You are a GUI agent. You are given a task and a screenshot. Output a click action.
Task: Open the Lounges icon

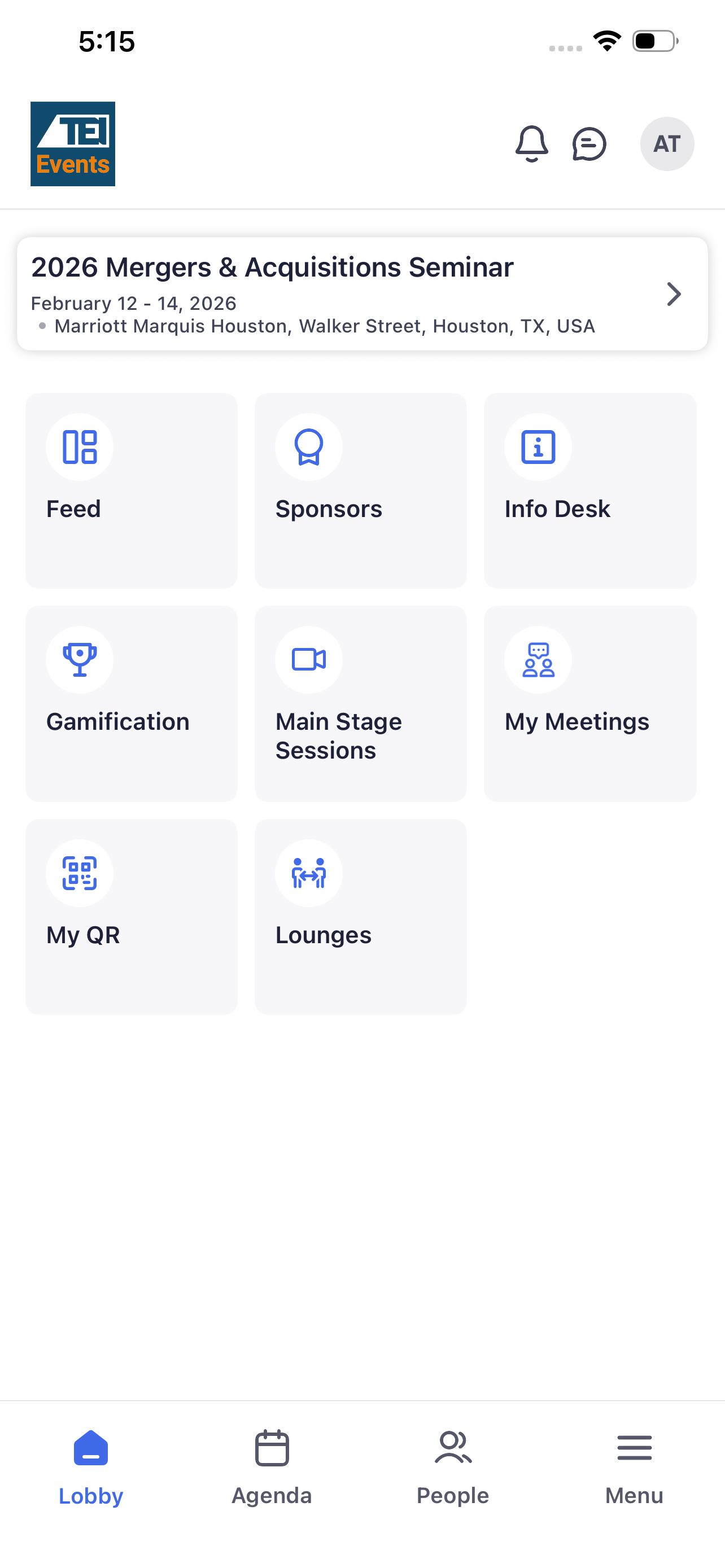[x=309, y=873]
